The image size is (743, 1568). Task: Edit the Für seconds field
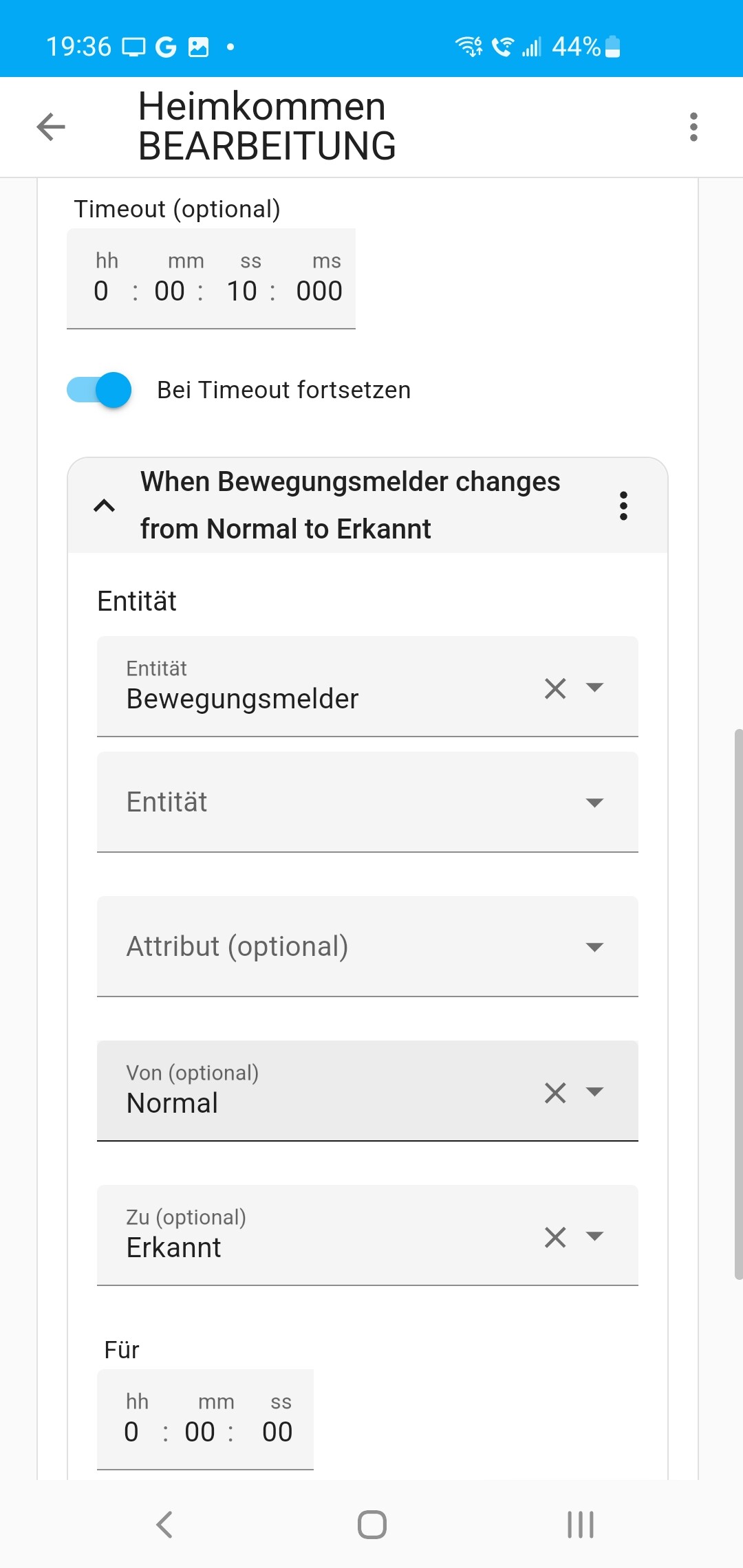point(277,1432)
